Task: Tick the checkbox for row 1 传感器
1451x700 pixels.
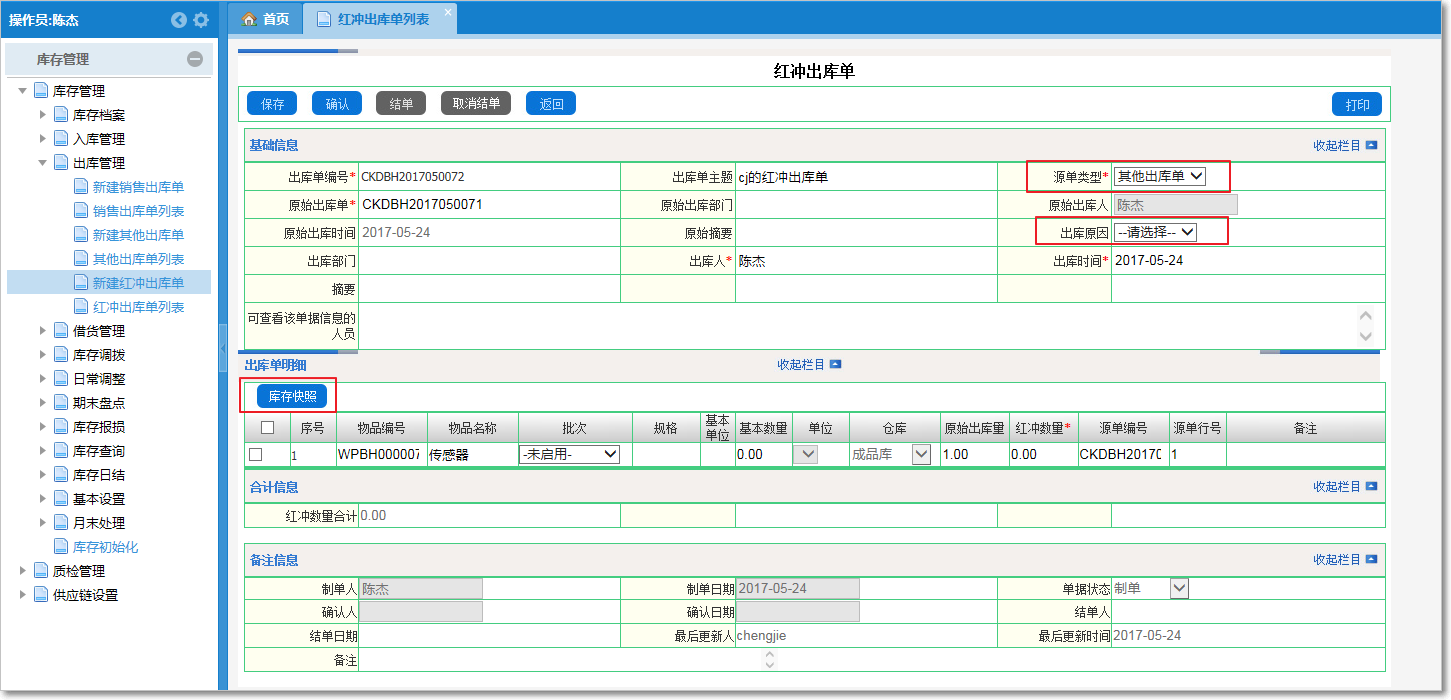Action: pyautogui.click(x=256, y=454)
